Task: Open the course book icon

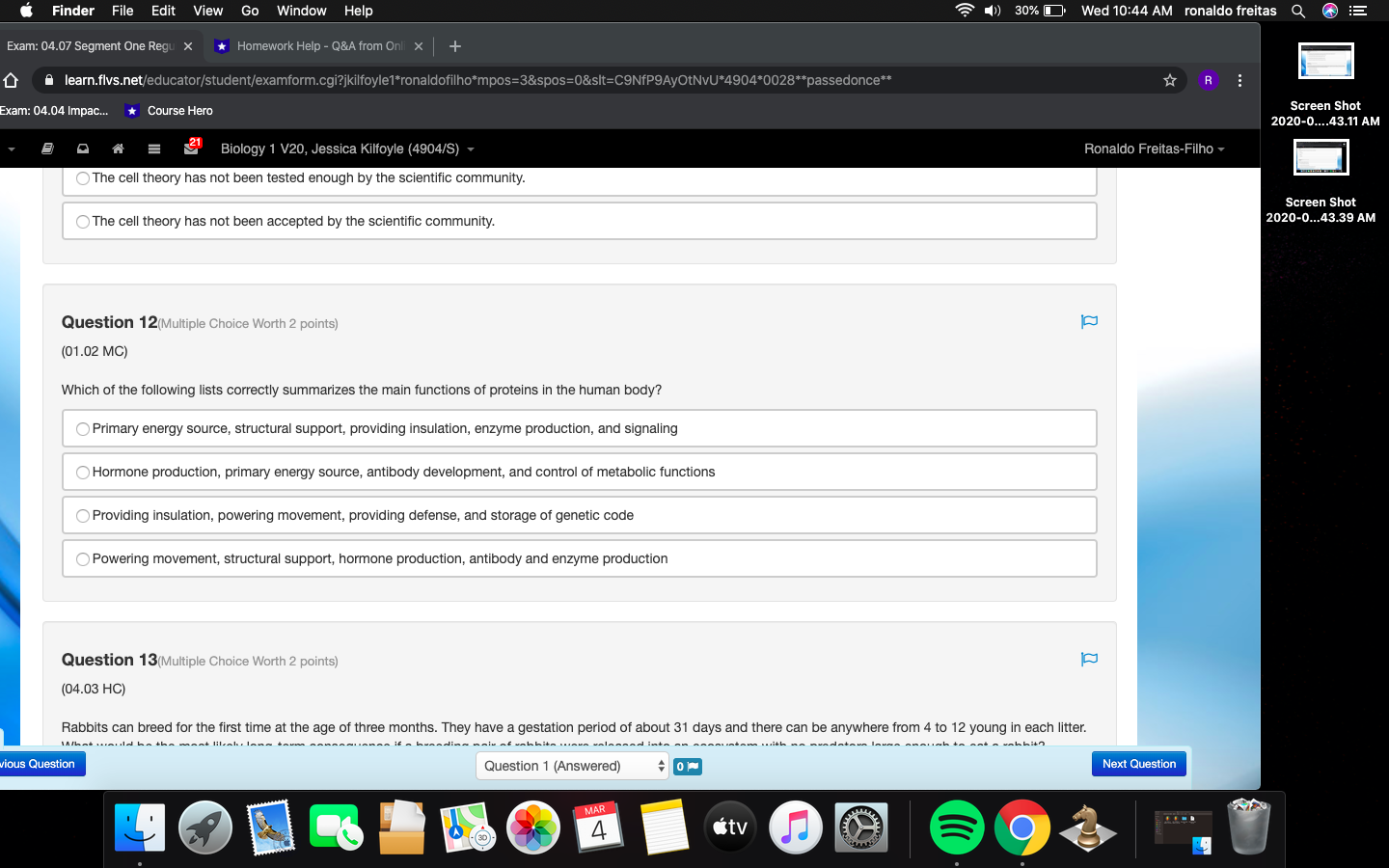Action: [47, 149]
